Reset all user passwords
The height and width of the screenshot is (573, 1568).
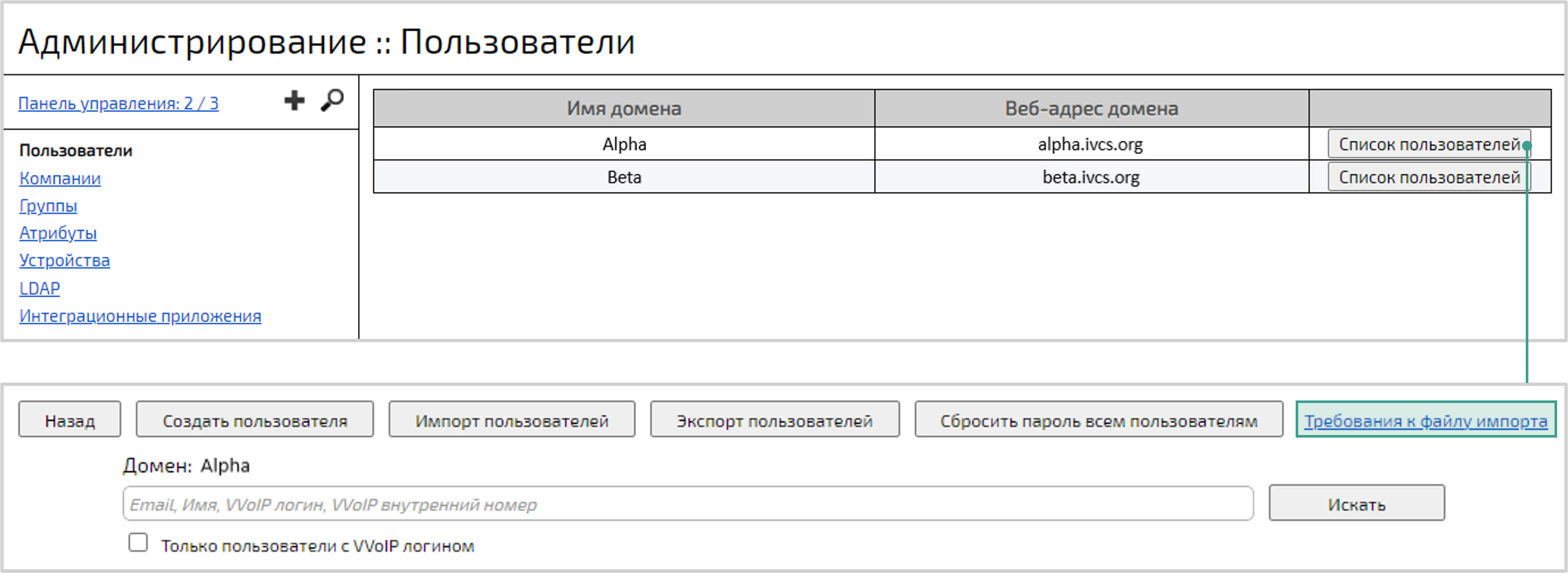tap(1098, 419)
